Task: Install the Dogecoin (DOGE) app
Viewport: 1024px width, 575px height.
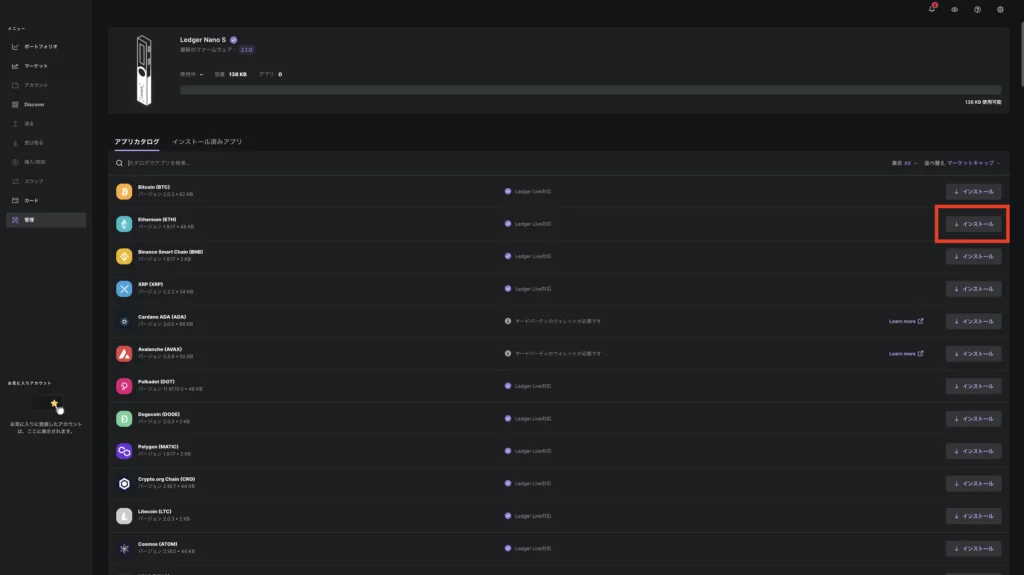Action: 974,419
